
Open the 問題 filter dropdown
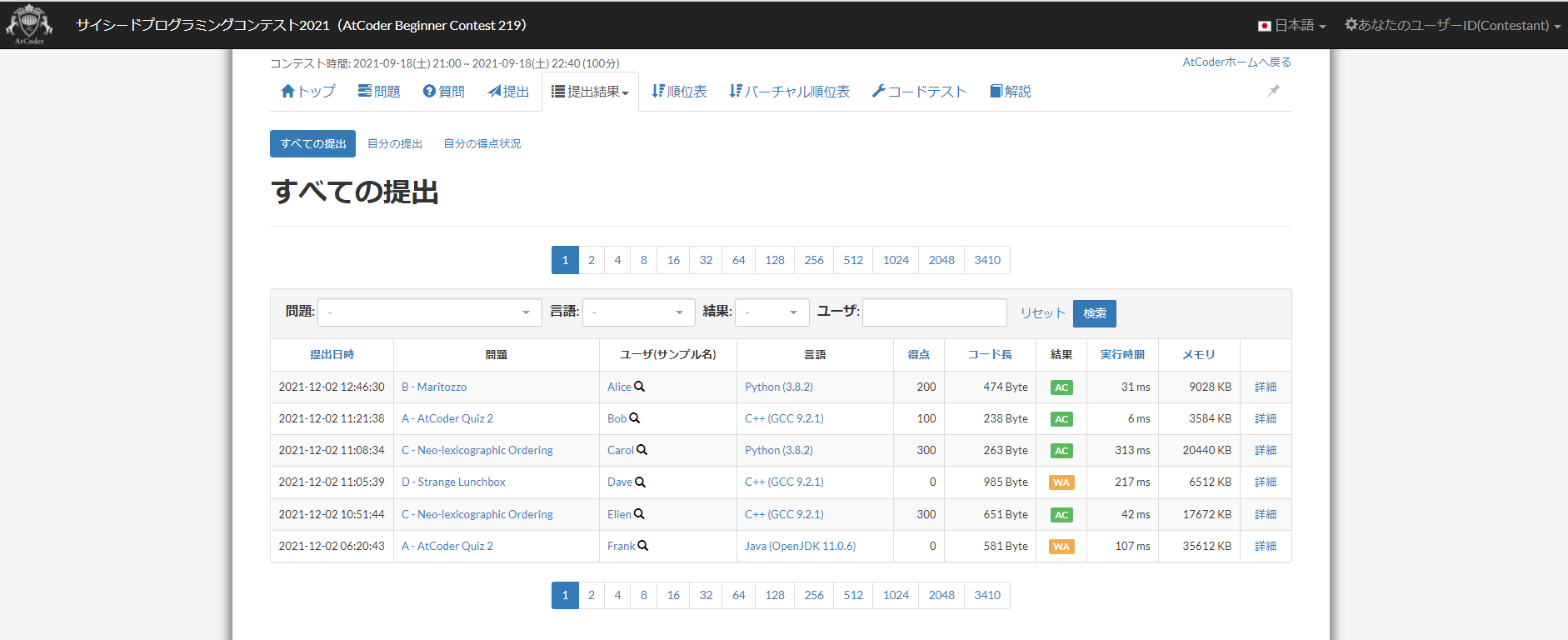(429, 312)
